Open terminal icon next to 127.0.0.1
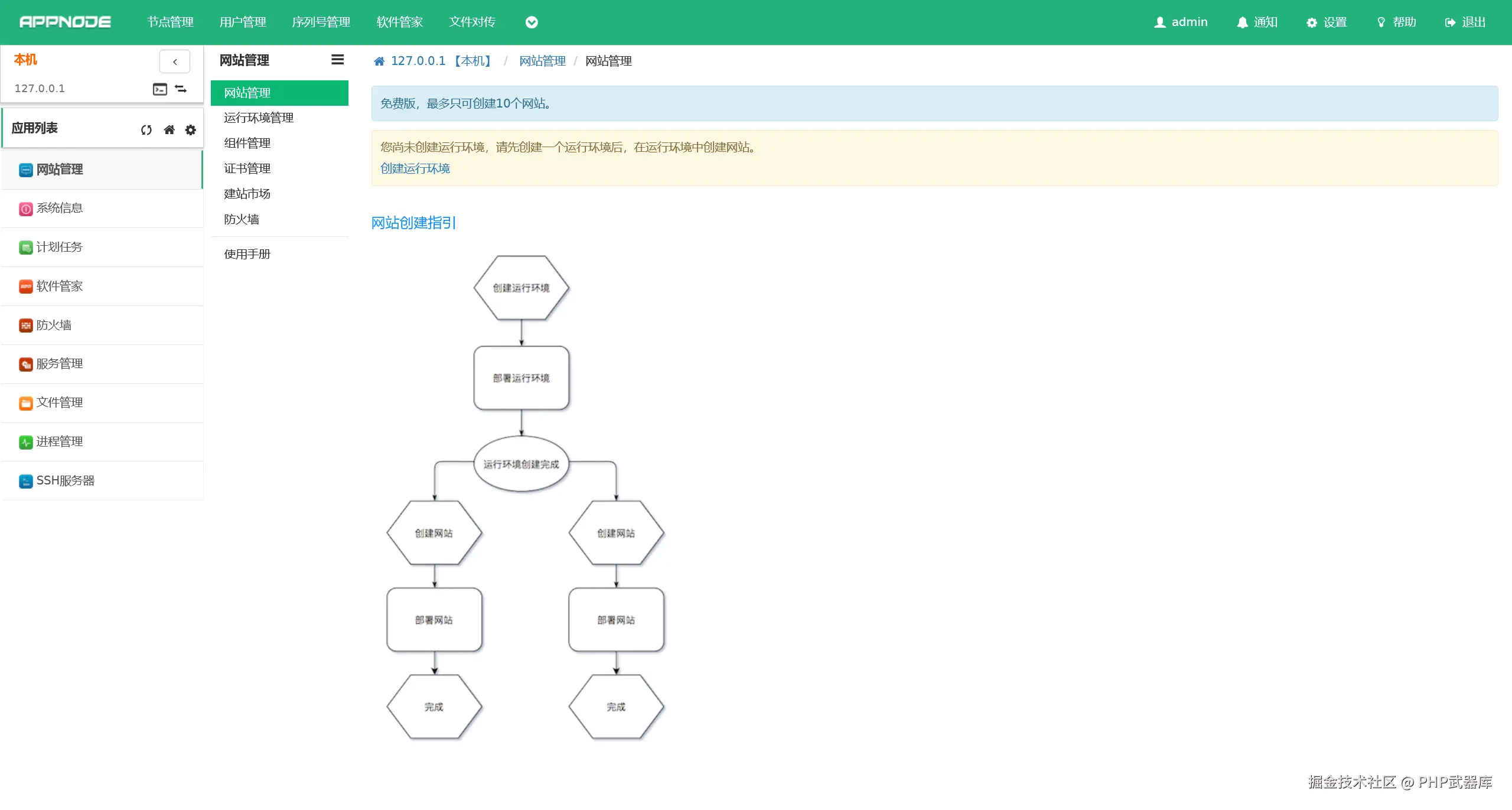The height and width of the screenshot is (810, 1512). coord(160,89)
